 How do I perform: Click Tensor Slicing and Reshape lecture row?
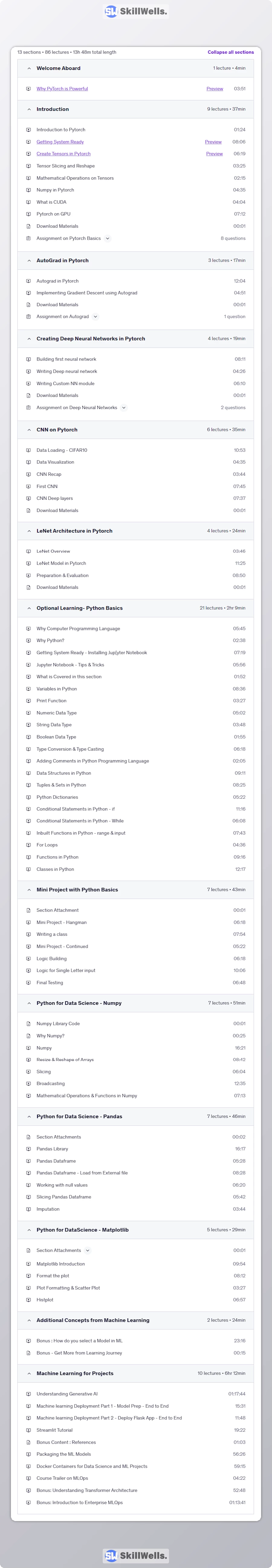click(136, 166)
